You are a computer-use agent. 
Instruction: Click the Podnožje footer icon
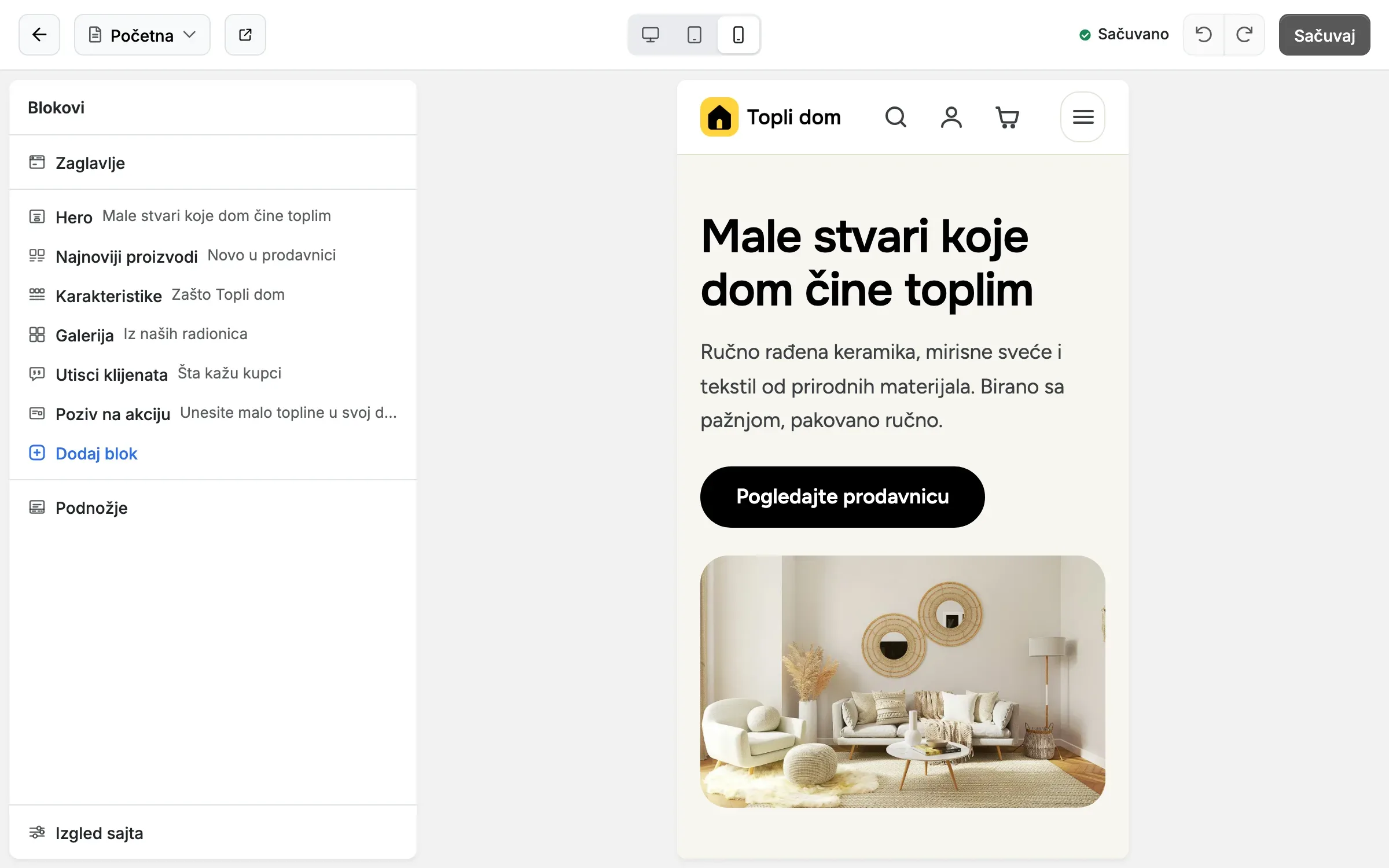coord(37,507)
